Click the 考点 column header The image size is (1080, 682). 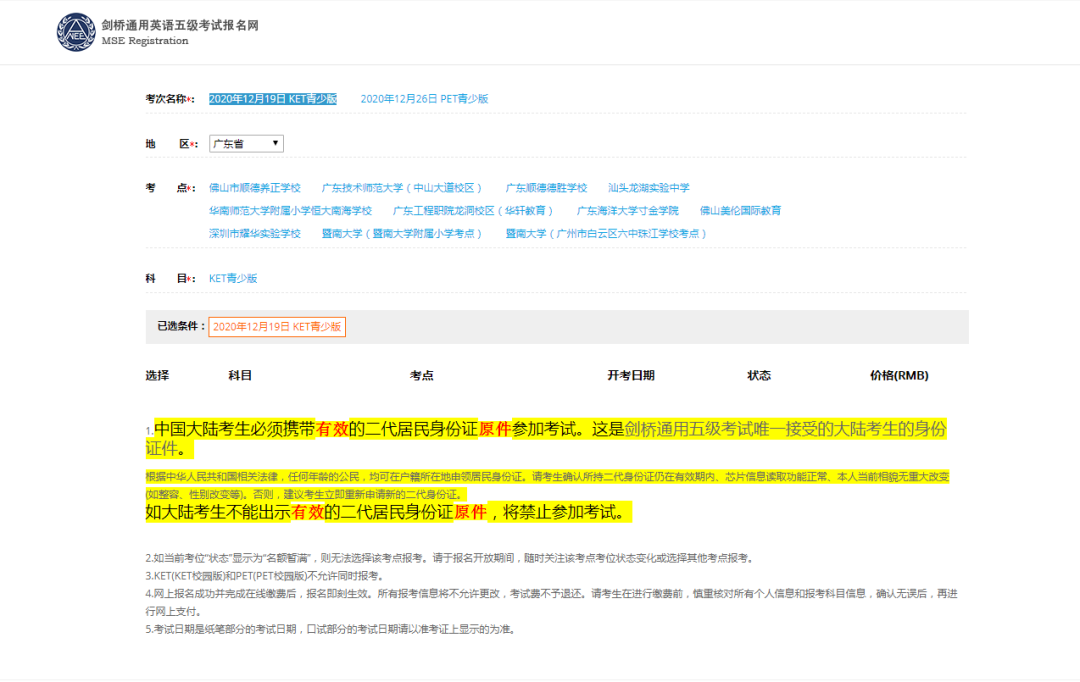click(422, 375)
